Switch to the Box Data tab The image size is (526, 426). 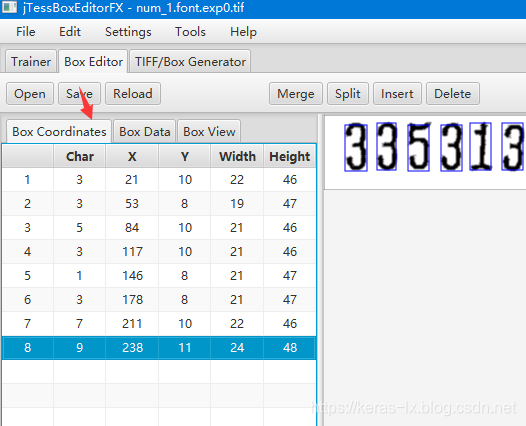(145, 131)
